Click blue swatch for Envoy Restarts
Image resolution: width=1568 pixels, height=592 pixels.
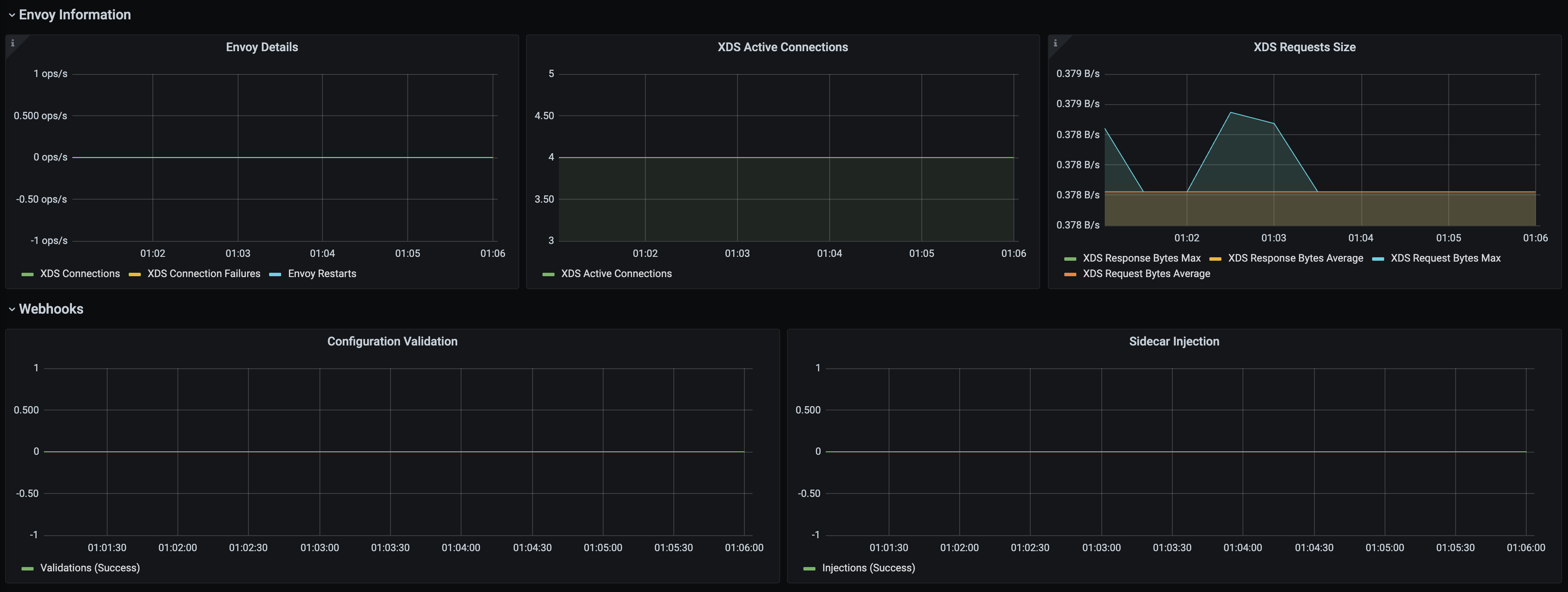(x=275, y=274)
